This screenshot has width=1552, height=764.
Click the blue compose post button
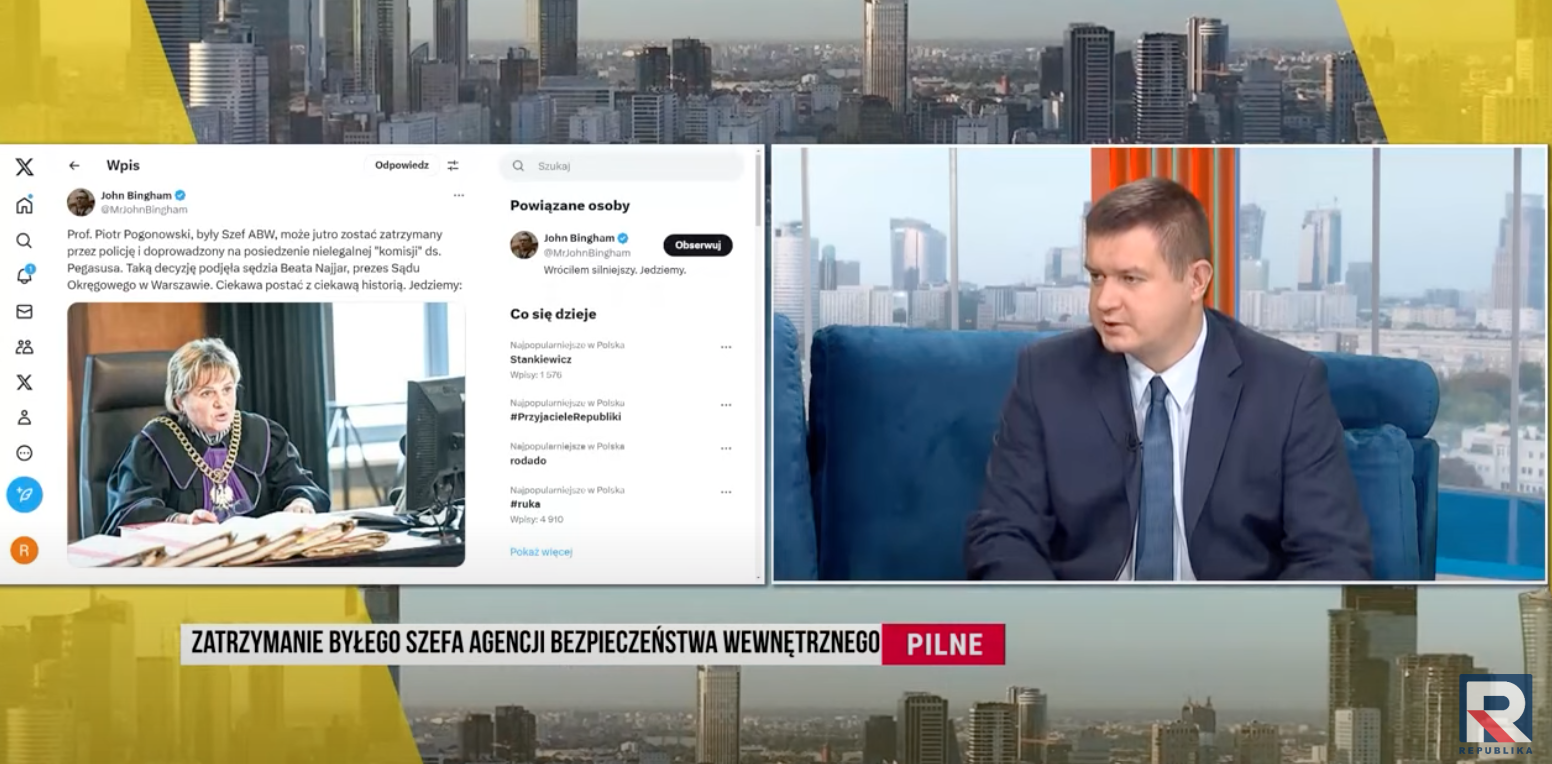24,495
